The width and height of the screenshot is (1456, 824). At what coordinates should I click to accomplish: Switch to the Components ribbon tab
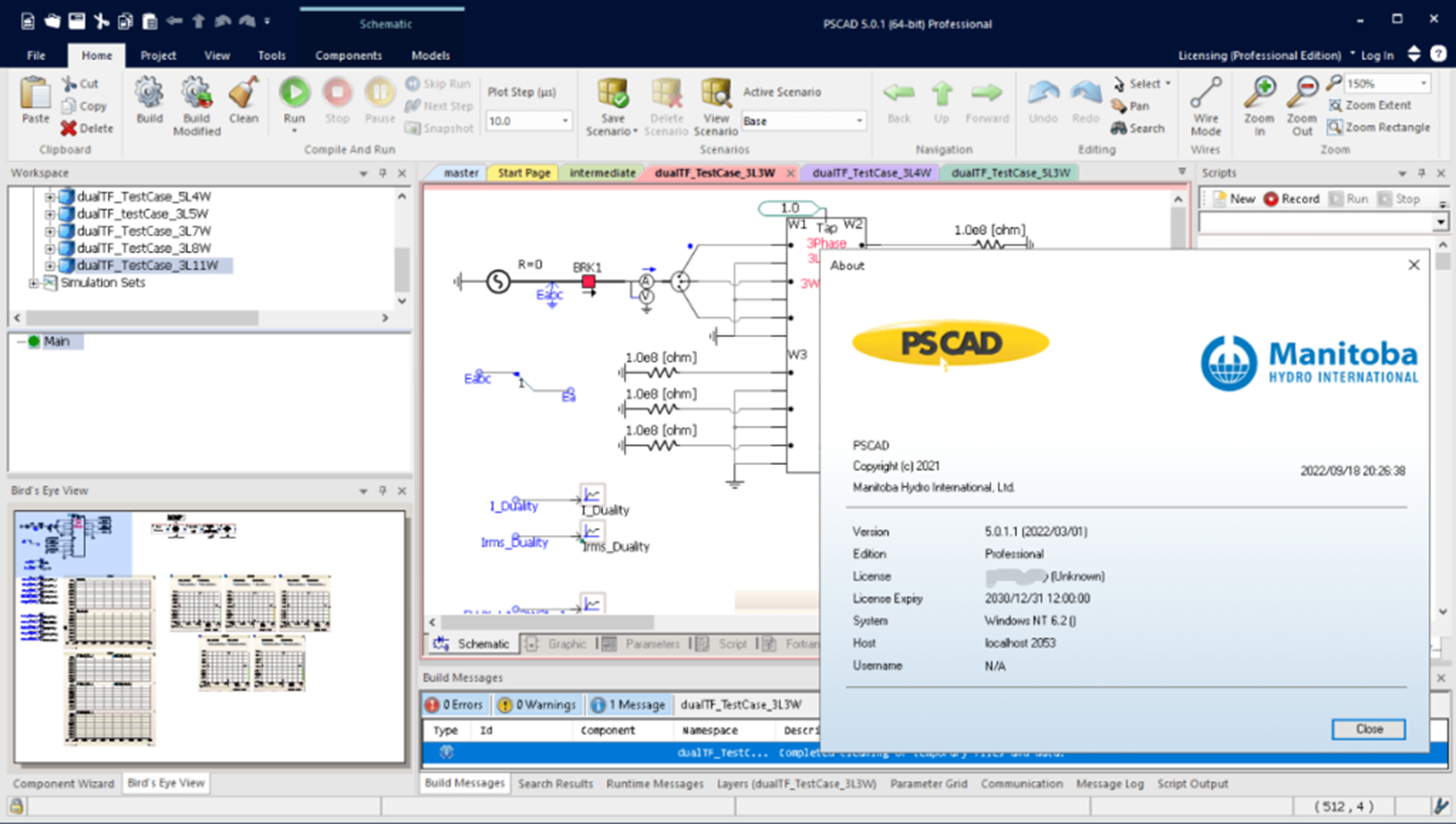tap(348, 55)
